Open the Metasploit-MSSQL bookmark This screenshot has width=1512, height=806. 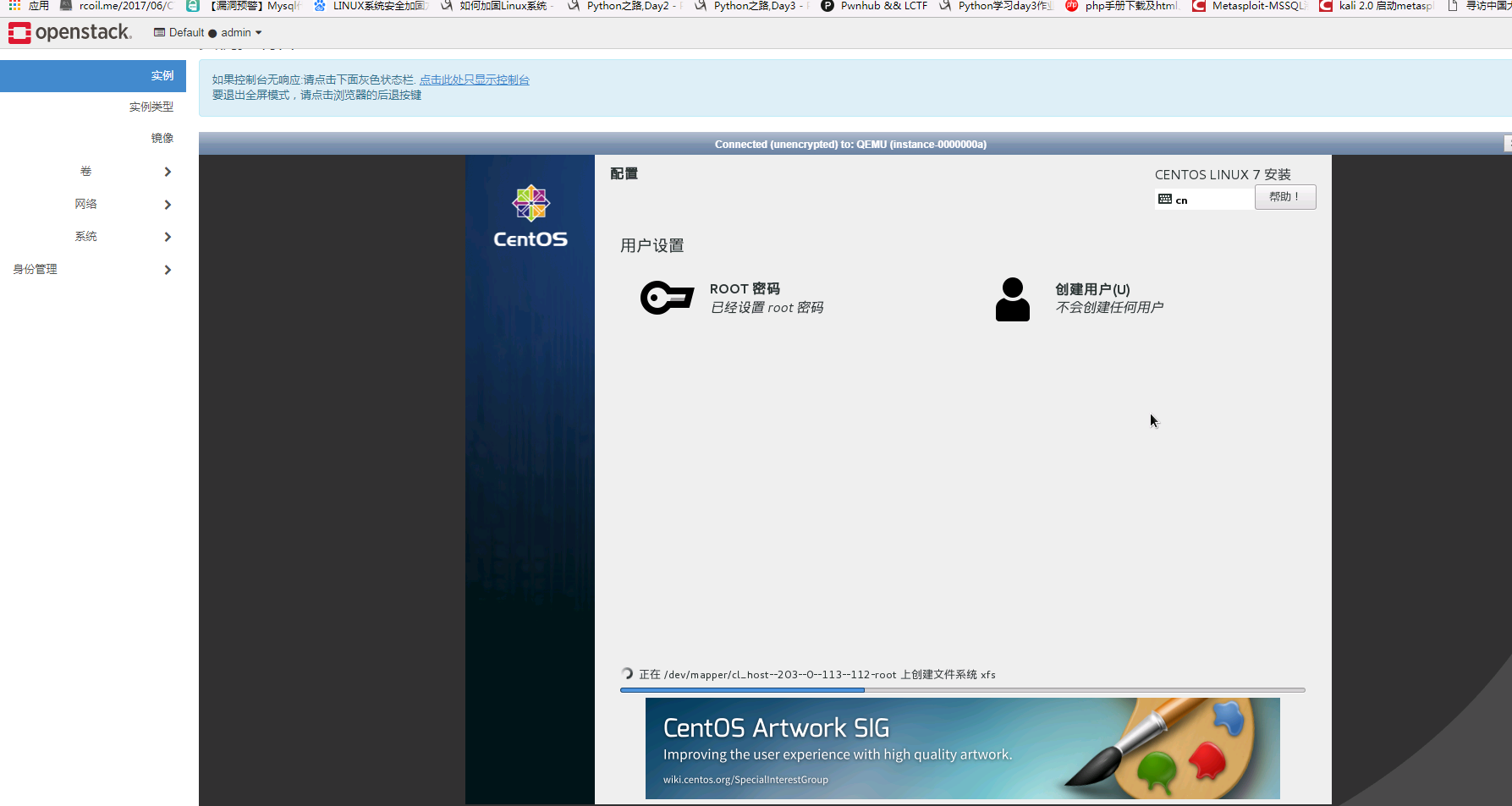(1250, 6)
